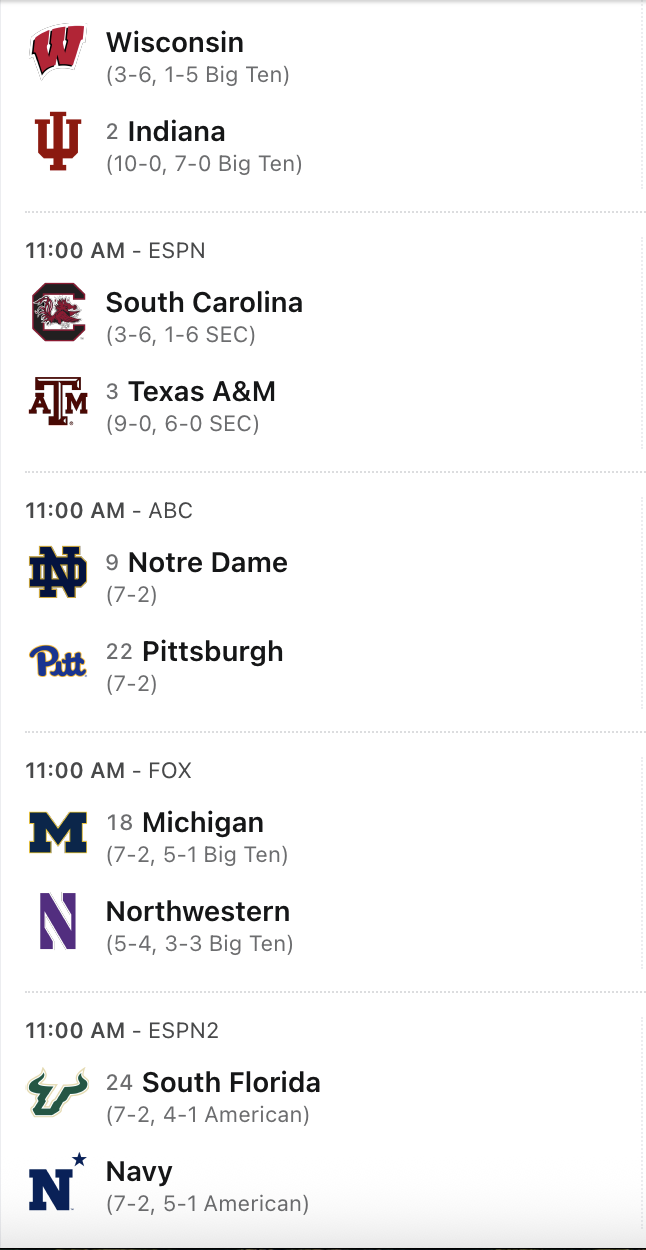The width and height of the screenshot is (646, 1250).
Task: Open the Michigan team link
Action: point(203,823)
